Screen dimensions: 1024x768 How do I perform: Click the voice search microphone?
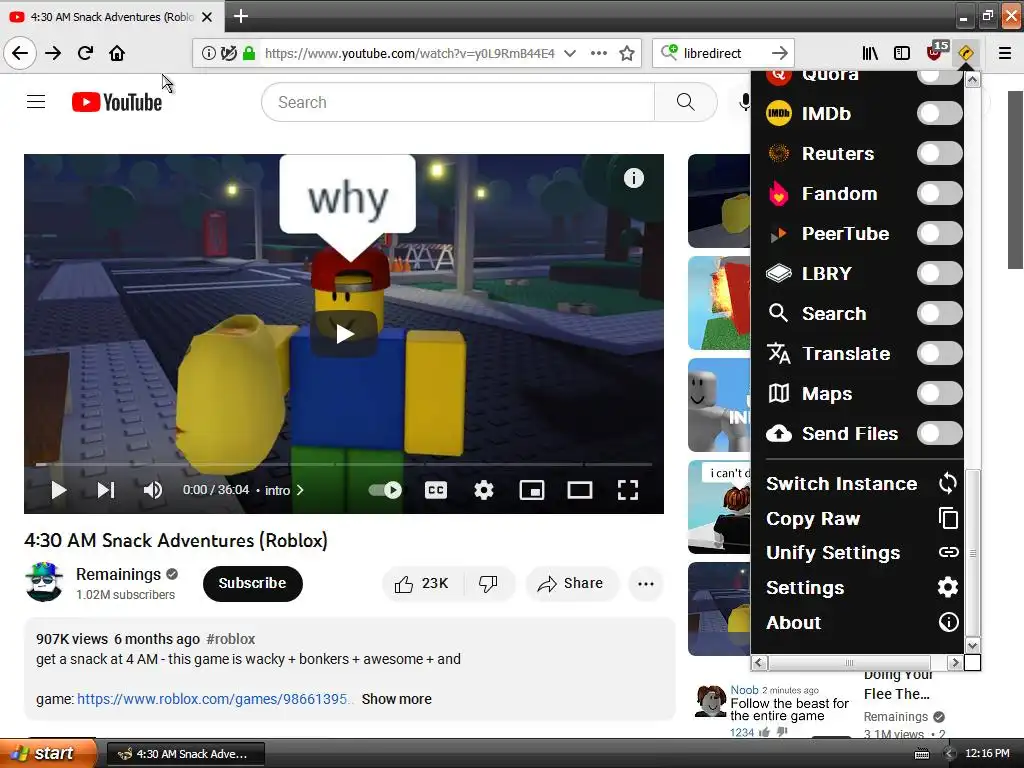(744, 102)
